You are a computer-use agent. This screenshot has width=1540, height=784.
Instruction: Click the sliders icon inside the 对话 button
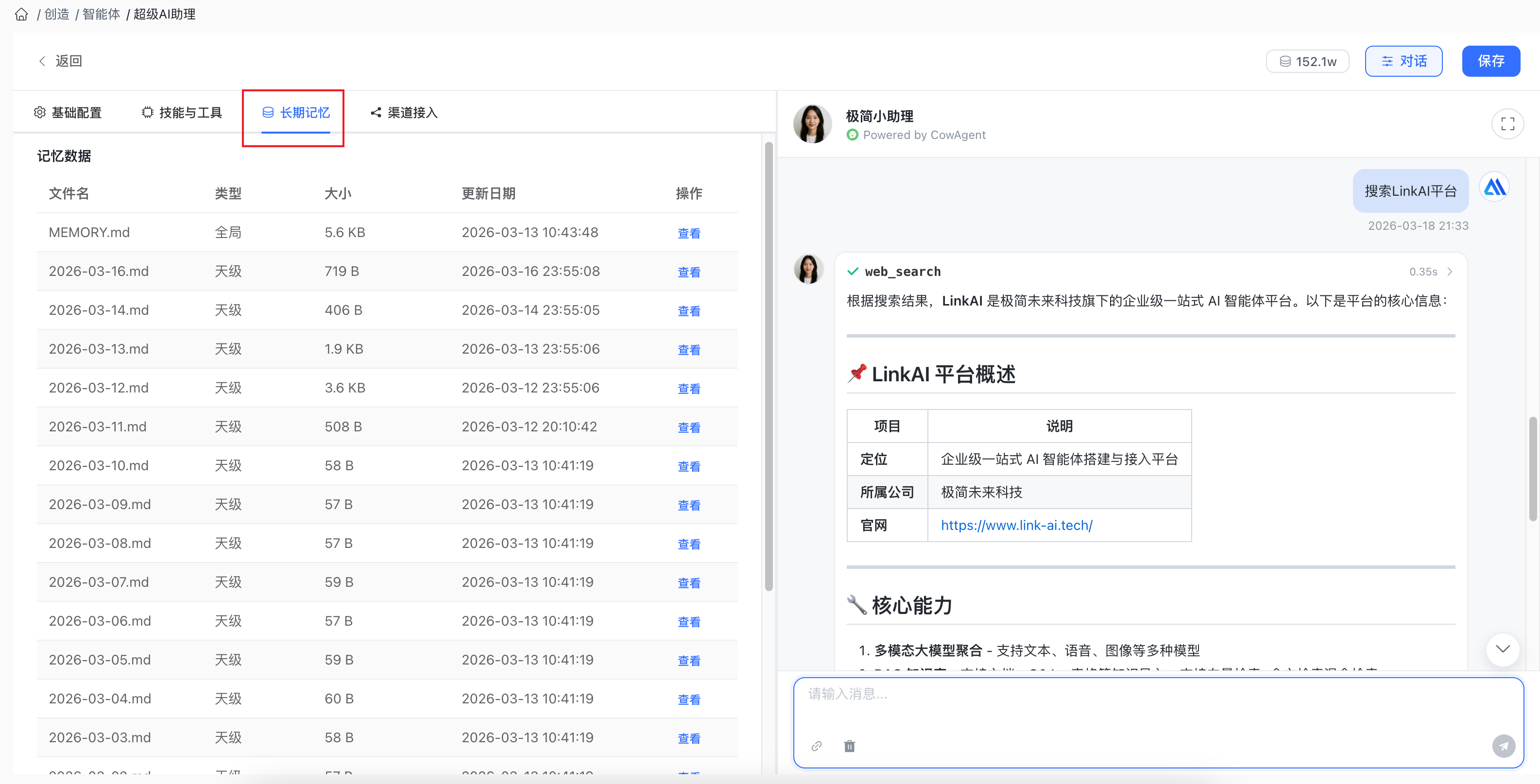click(x=1388, y=60)
